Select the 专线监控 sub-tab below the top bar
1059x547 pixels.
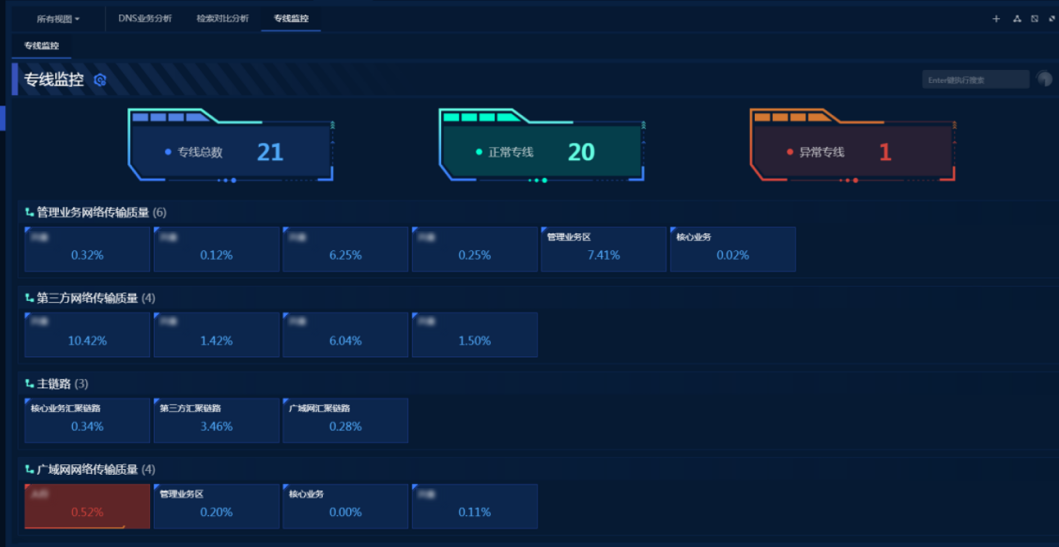pos(42,46)
